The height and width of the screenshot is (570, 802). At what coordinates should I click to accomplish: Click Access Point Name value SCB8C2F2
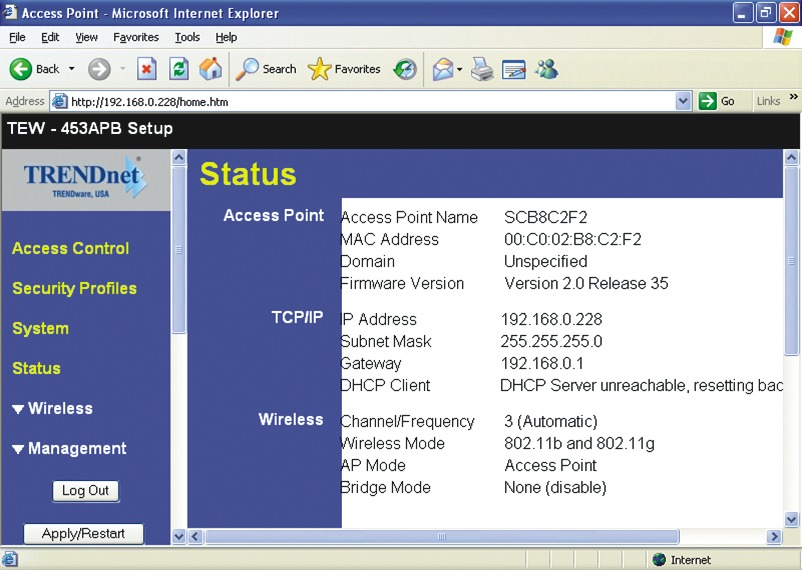click(x=545, y=217)
